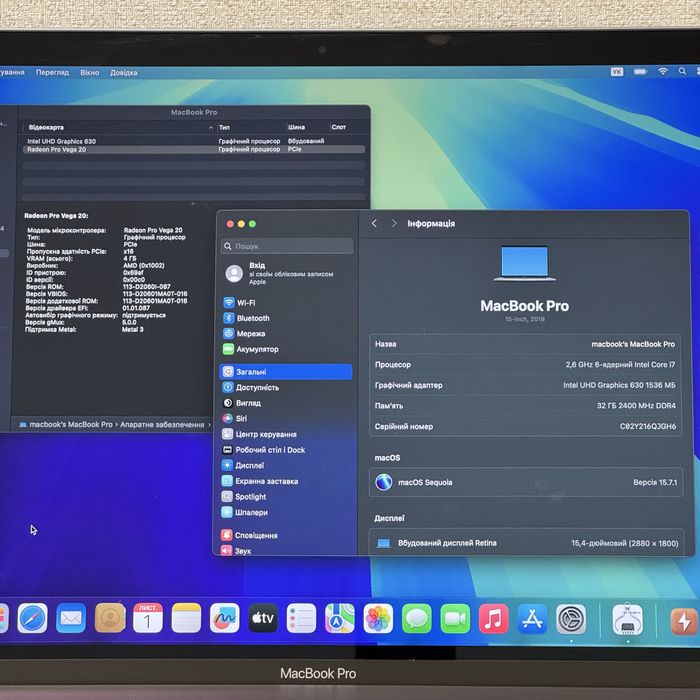Click the Пам'ять 32 ГБ row

(x=525, y=406)
